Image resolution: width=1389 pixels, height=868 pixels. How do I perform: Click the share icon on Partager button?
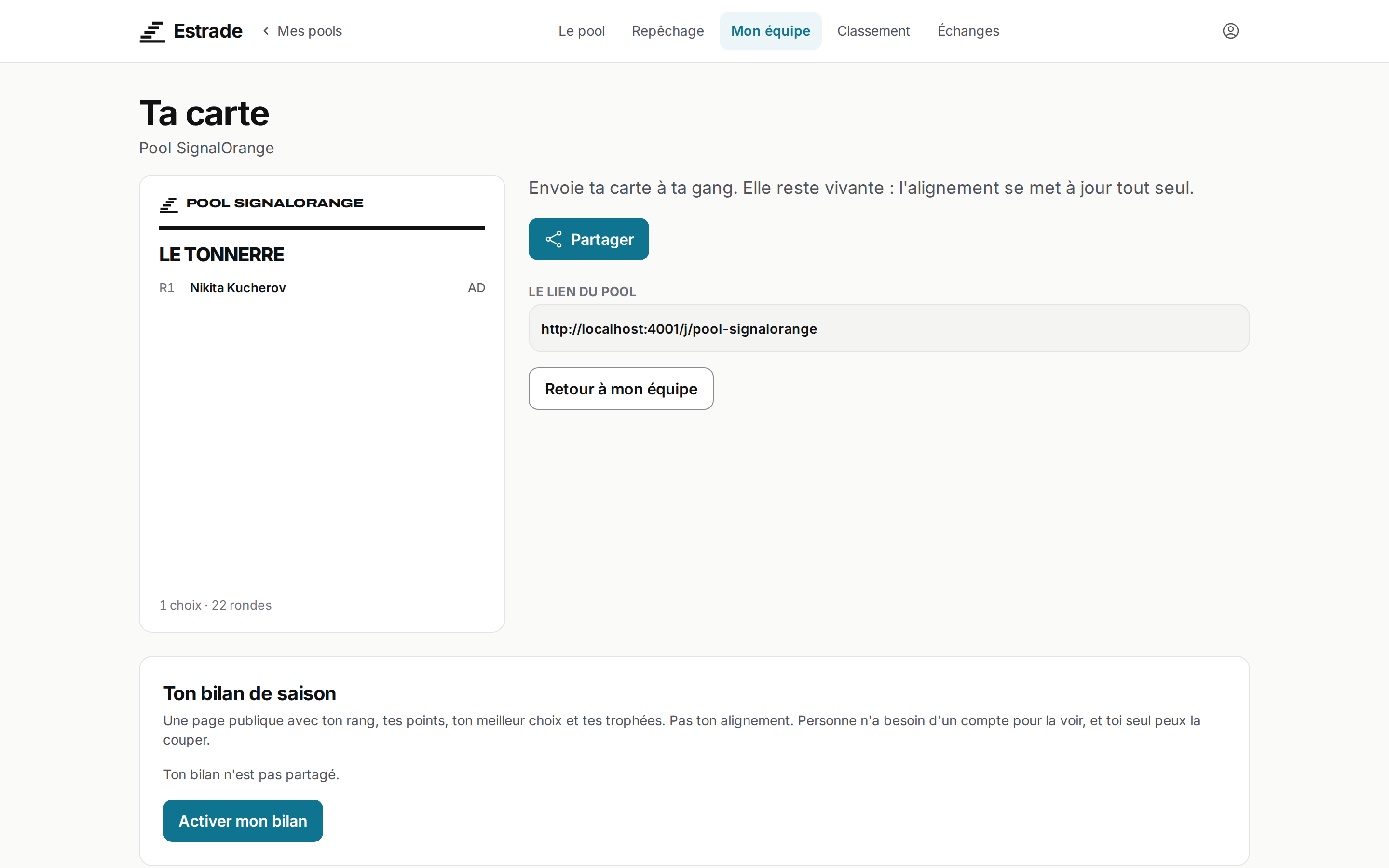[553, 239]
